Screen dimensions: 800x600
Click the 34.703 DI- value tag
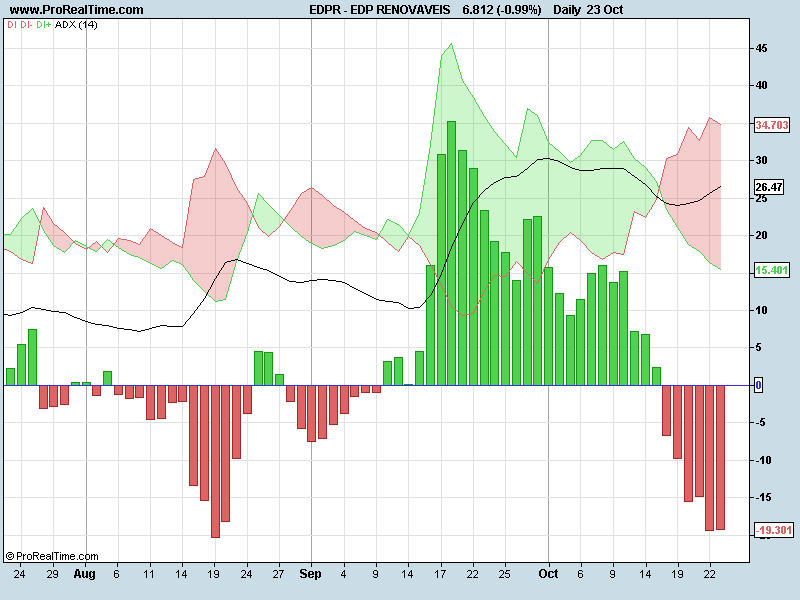[x=772, y=124]
